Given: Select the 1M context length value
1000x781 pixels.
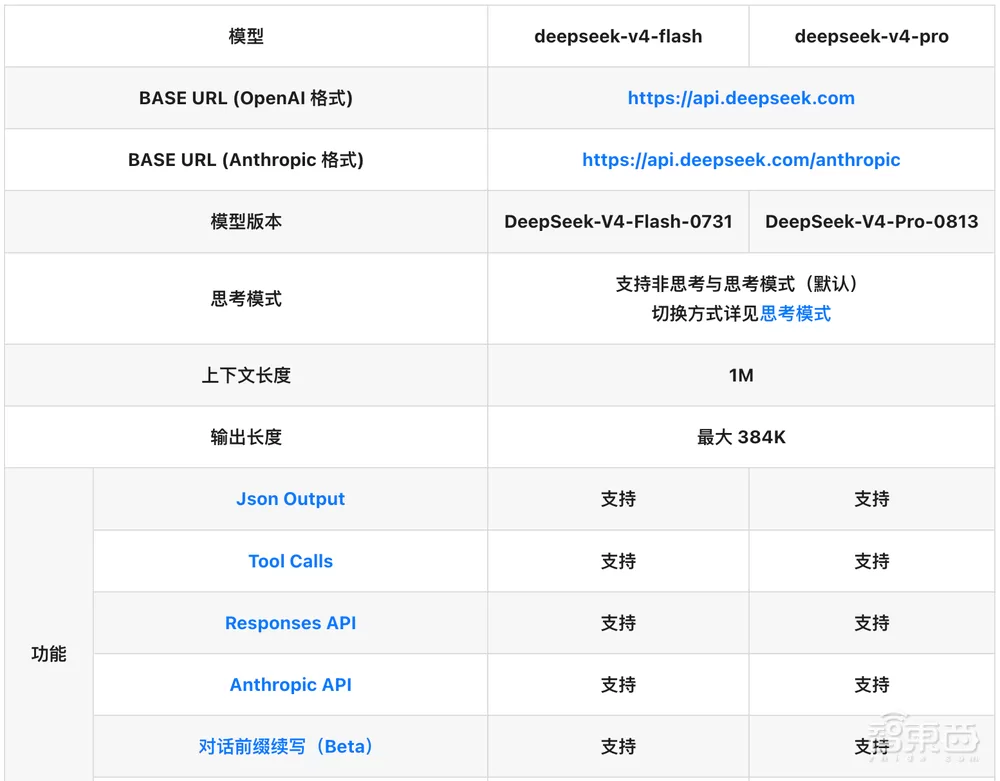Looking at the screenshot, I should (x=741, y=376).
